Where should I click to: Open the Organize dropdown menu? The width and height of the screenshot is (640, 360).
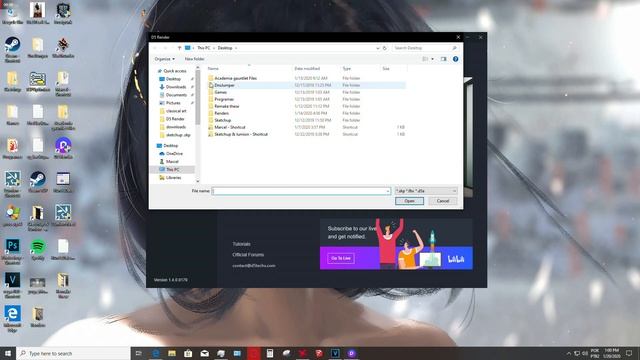[164, 59]
